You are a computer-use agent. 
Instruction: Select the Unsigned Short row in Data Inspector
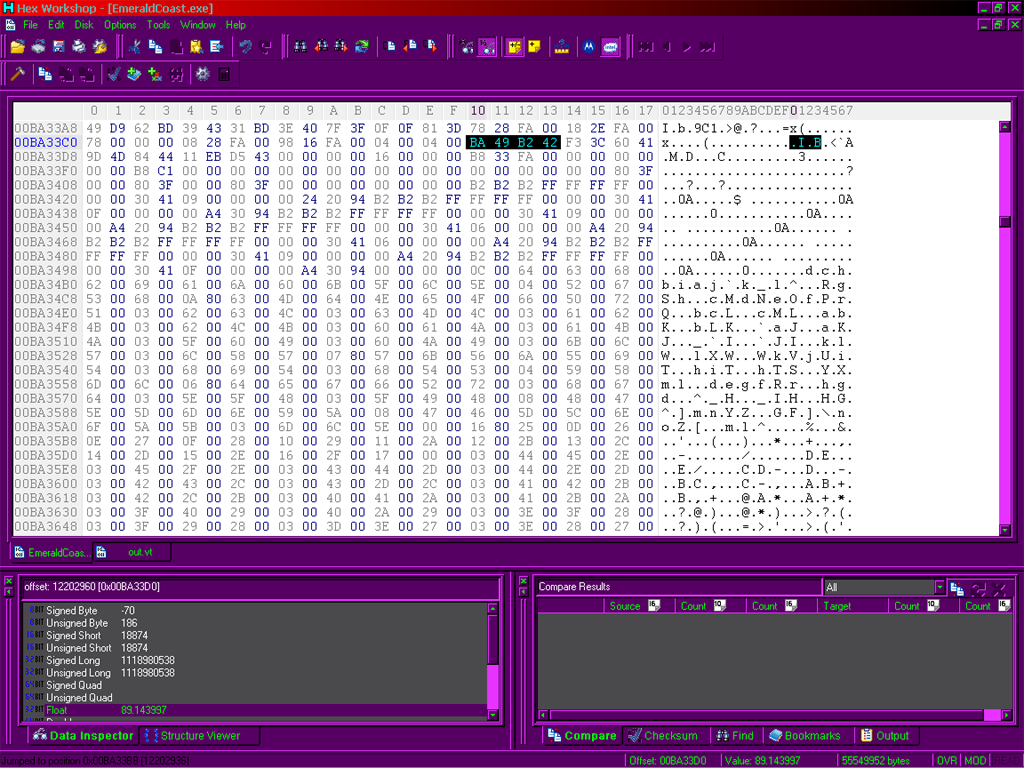click(x=255, y=648)
